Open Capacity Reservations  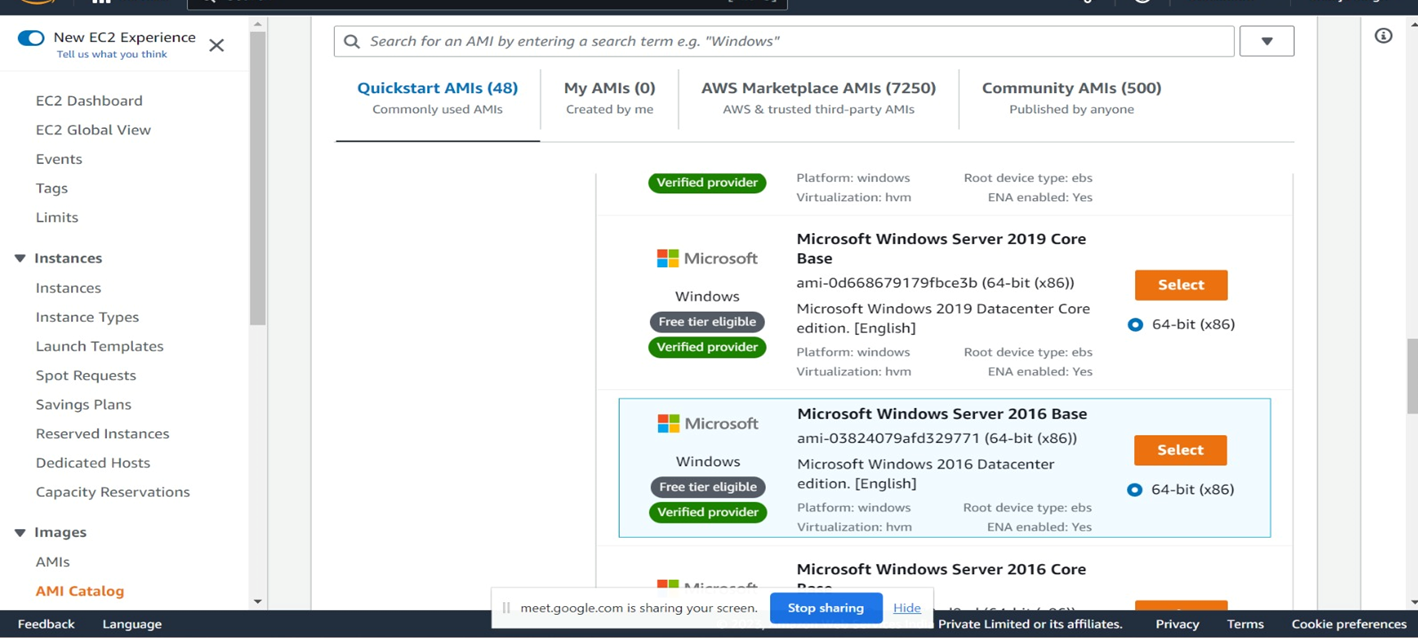click(112, 491)
